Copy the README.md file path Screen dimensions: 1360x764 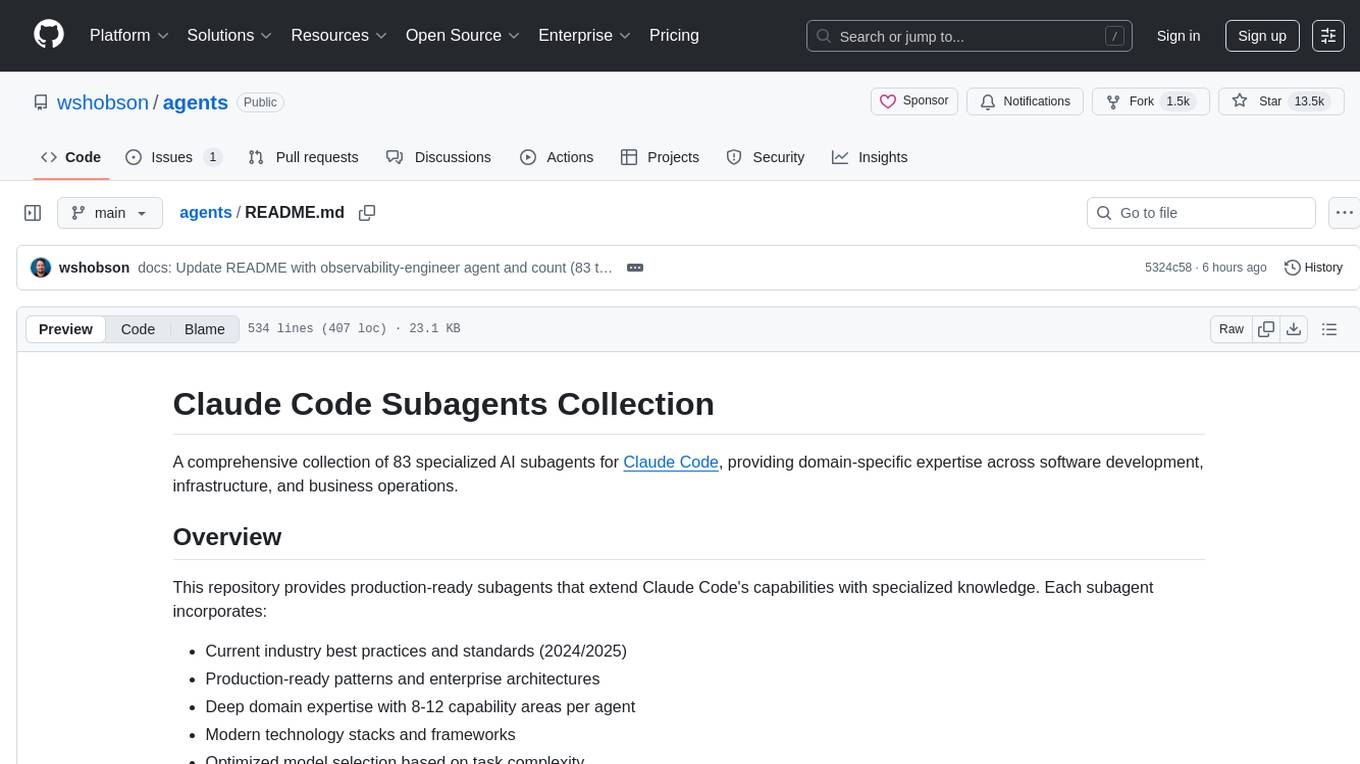coord(367,213)
